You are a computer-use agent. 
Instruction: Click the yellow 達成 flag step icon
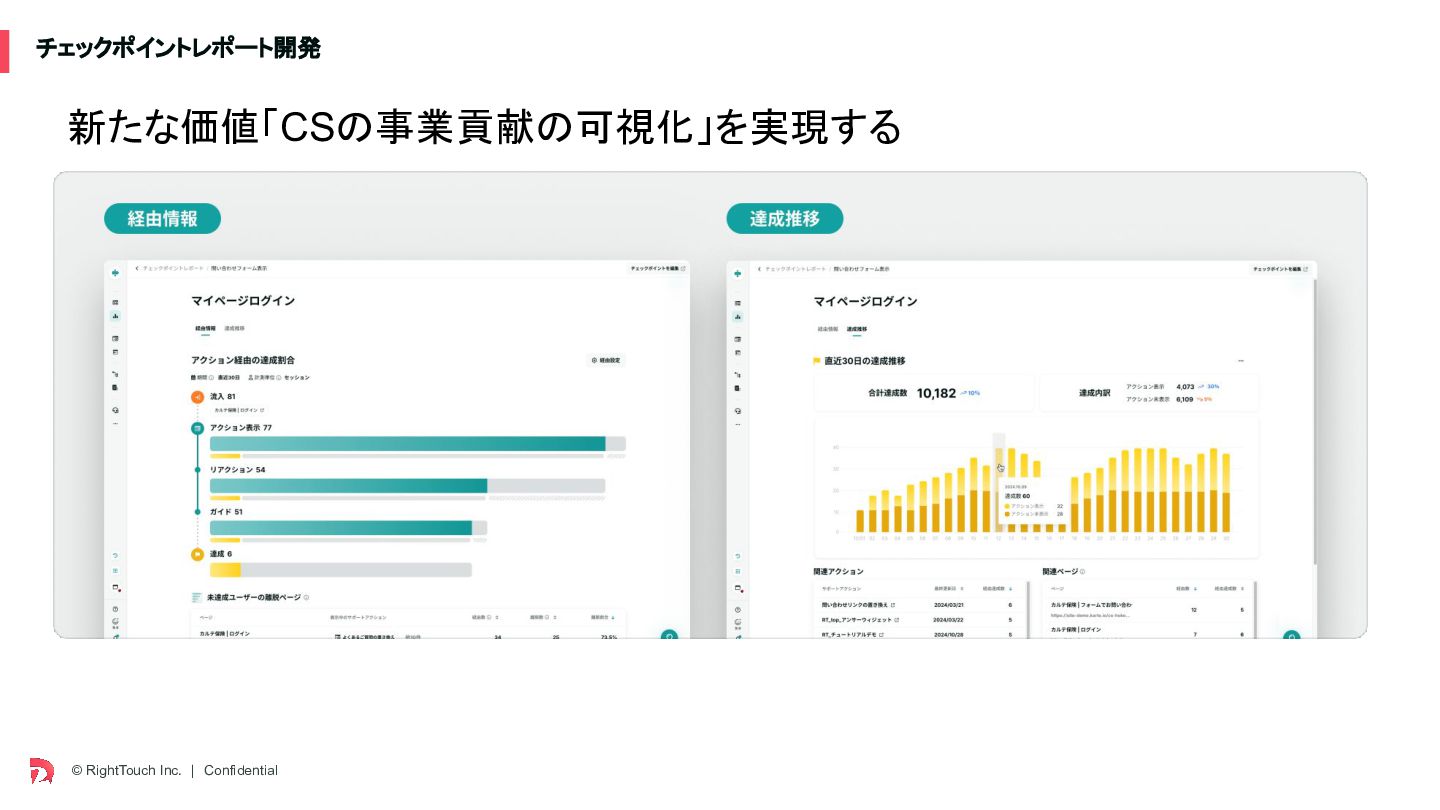coord(198,554)
